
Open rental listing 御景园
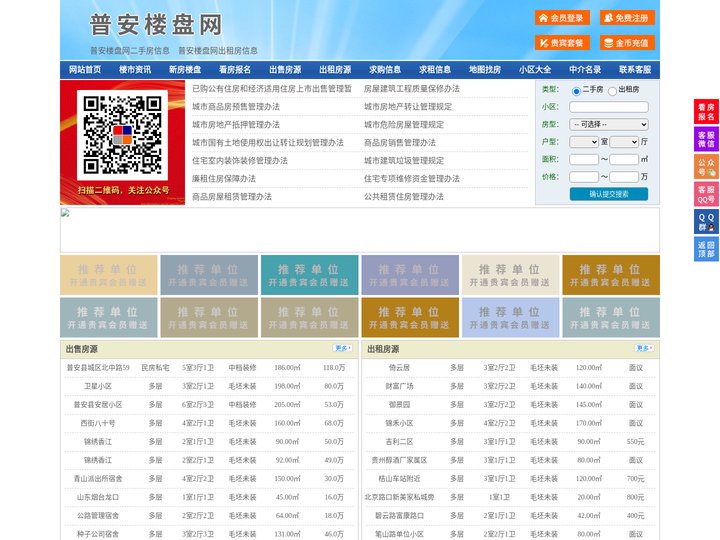[399, 405]
